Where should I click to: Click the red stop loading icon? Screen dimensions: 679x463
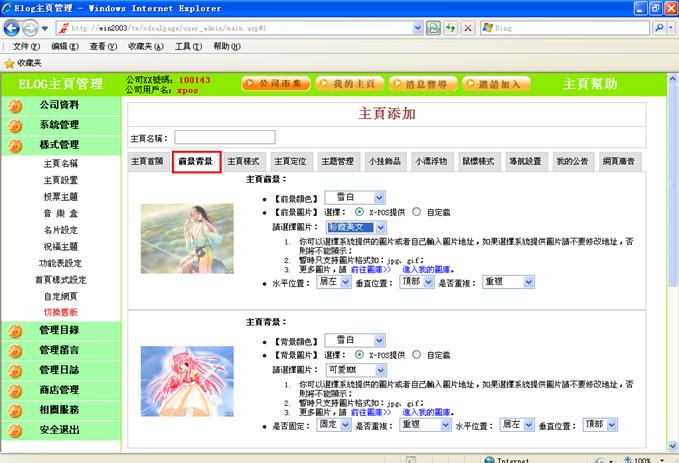click(468, 28)
